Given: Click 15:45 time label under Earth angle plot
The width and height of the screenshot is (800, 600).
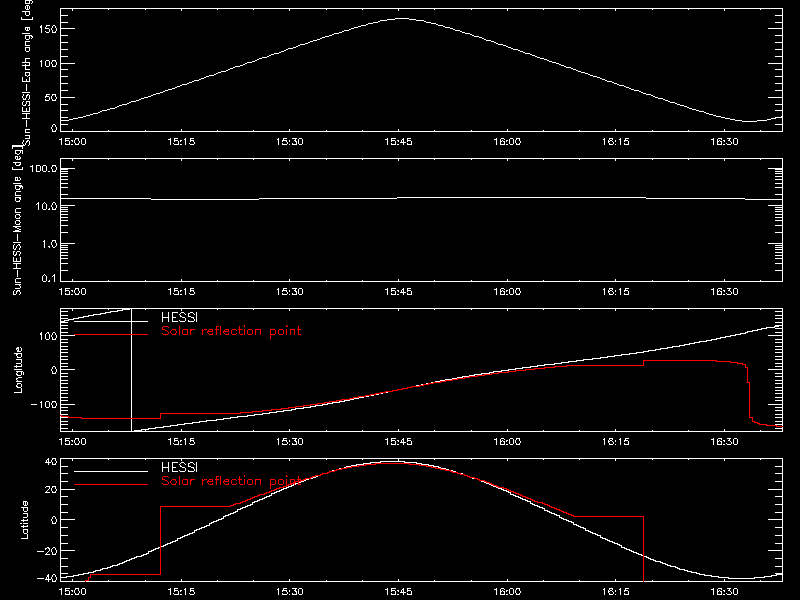Looking at the screenshot, I should [398, 142].
